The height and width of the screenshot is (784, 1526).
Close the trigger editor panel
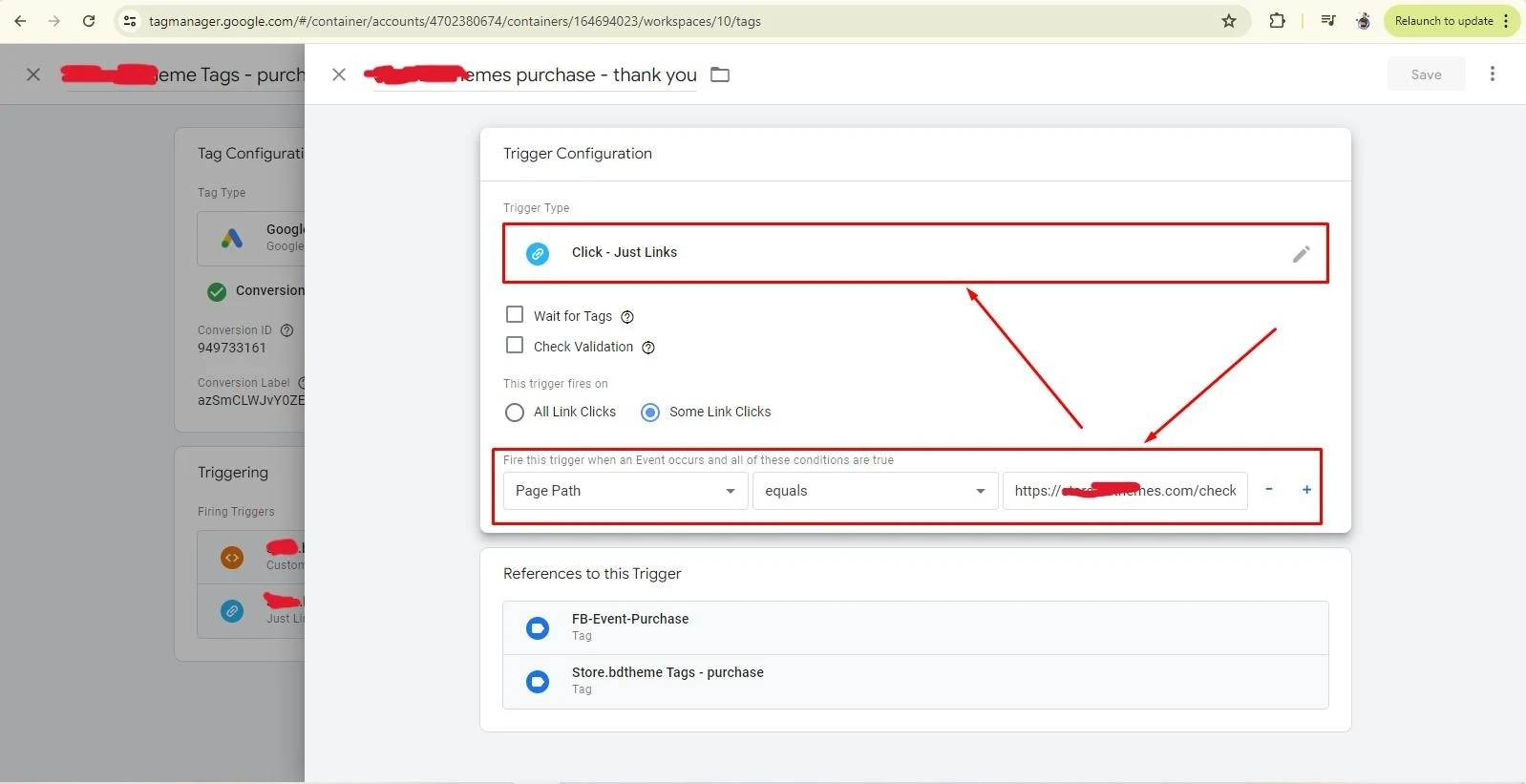pos(339,74)
